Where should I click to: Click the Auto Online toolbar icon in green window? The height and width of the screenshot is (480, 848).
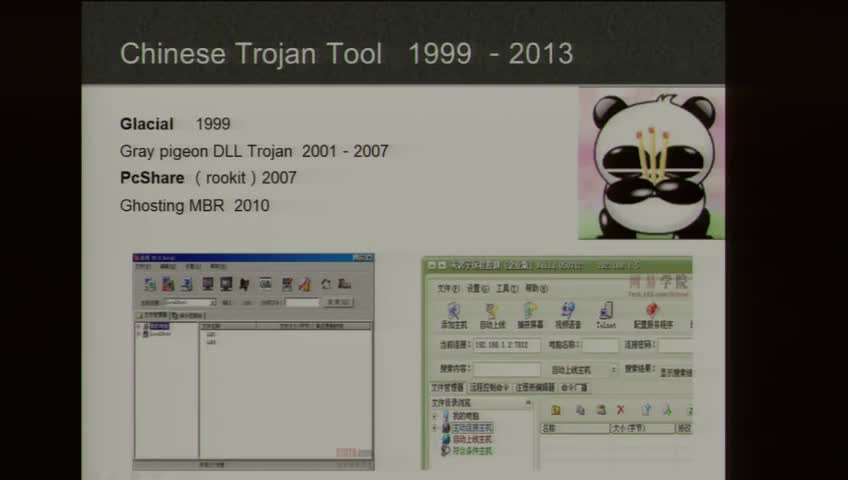point(492,316)
